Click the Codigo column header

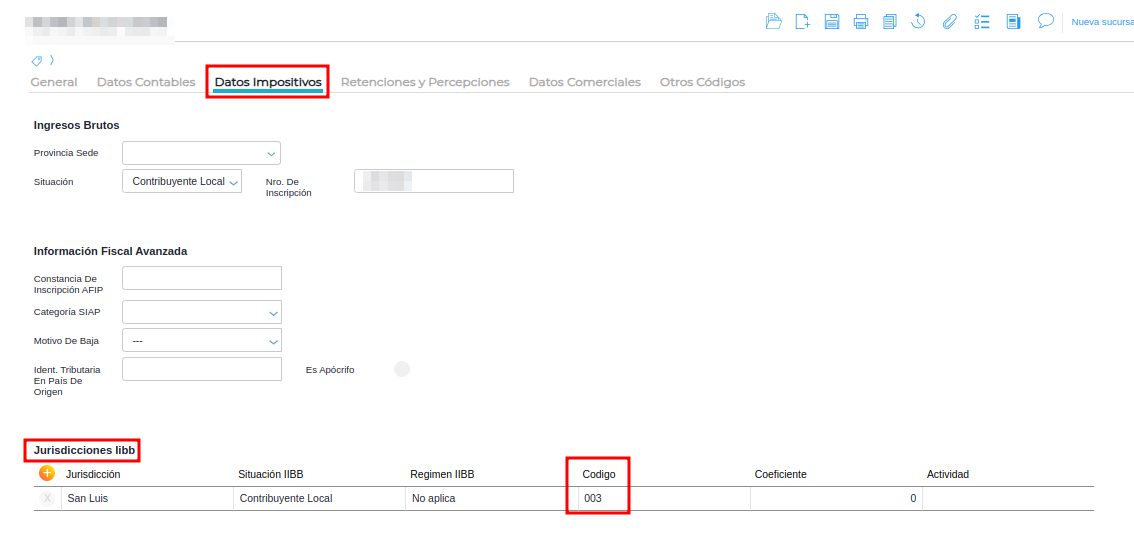599,474
